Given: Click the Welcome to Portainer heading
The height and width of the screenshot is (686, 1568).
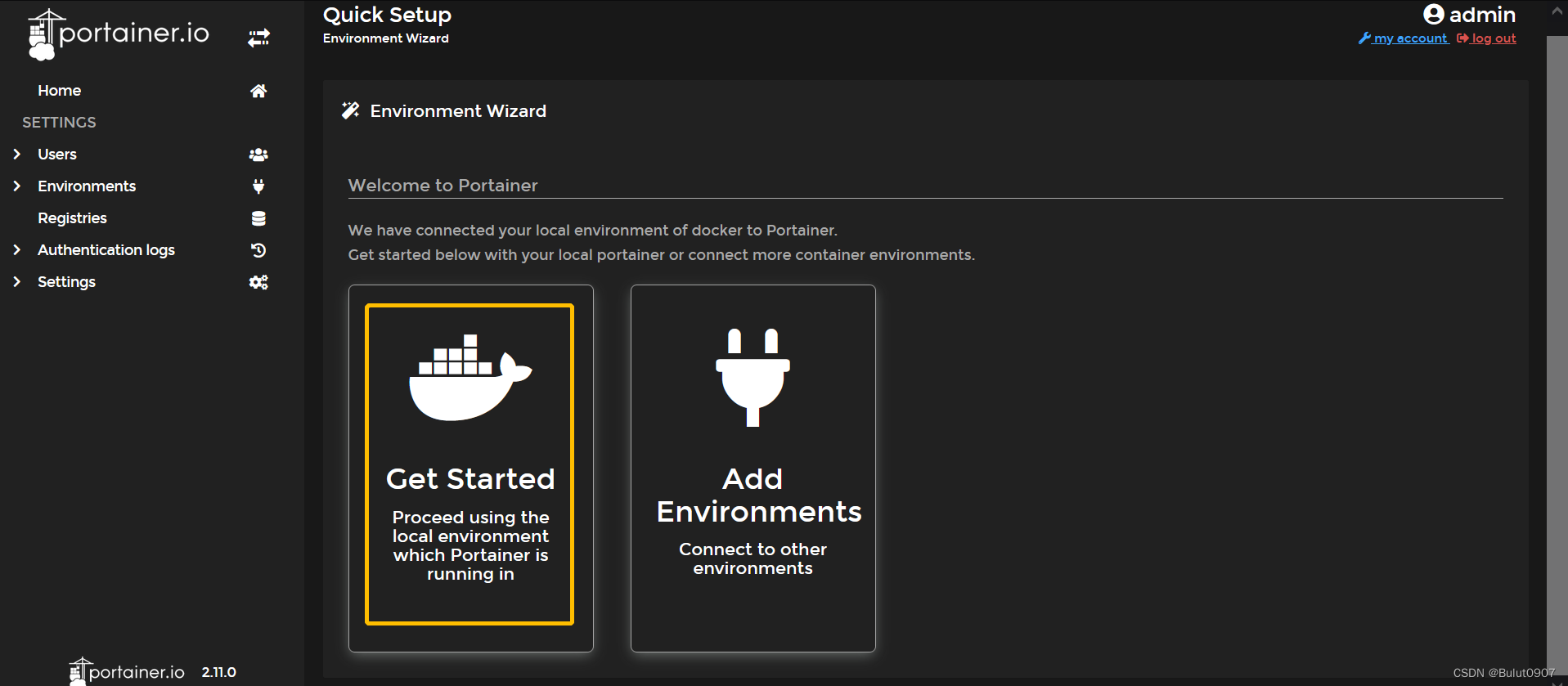Looking at the screenshot, I should (443, 186).
